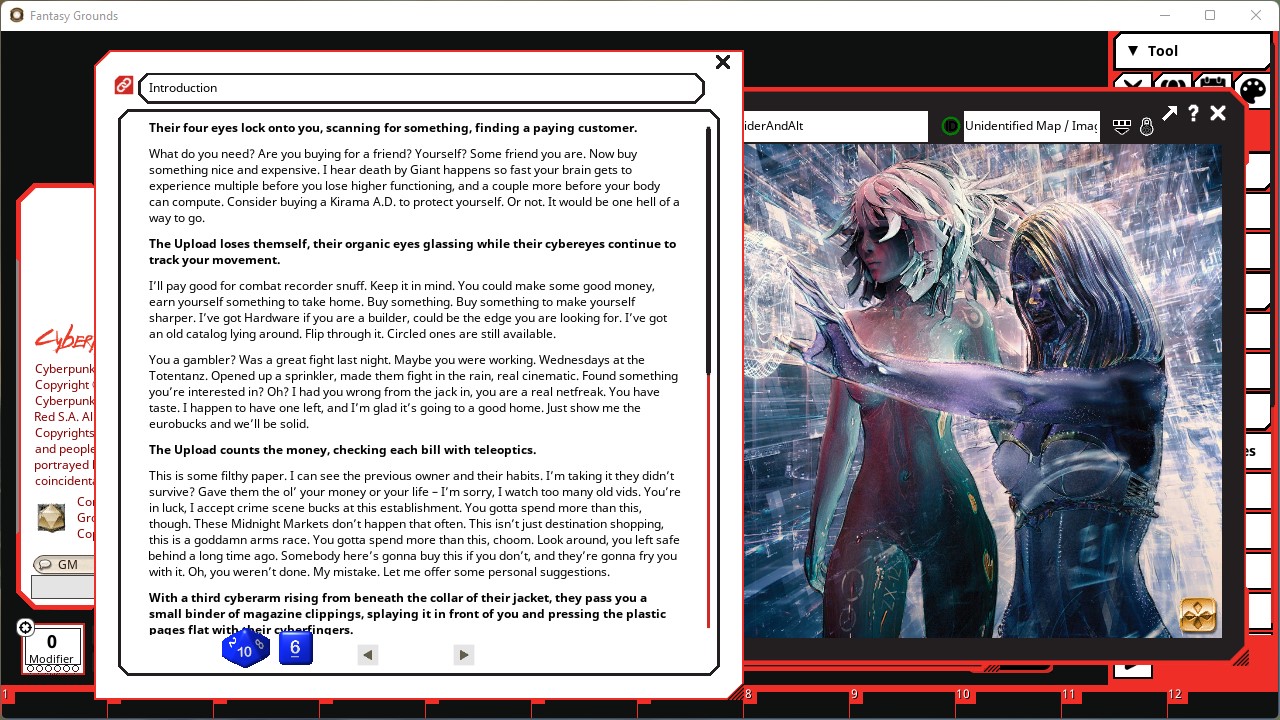Image resolution: width=1280 pixels, height=720 pixels.
Task: Click the gold token icon on image
Action: tap(1198, 615)
